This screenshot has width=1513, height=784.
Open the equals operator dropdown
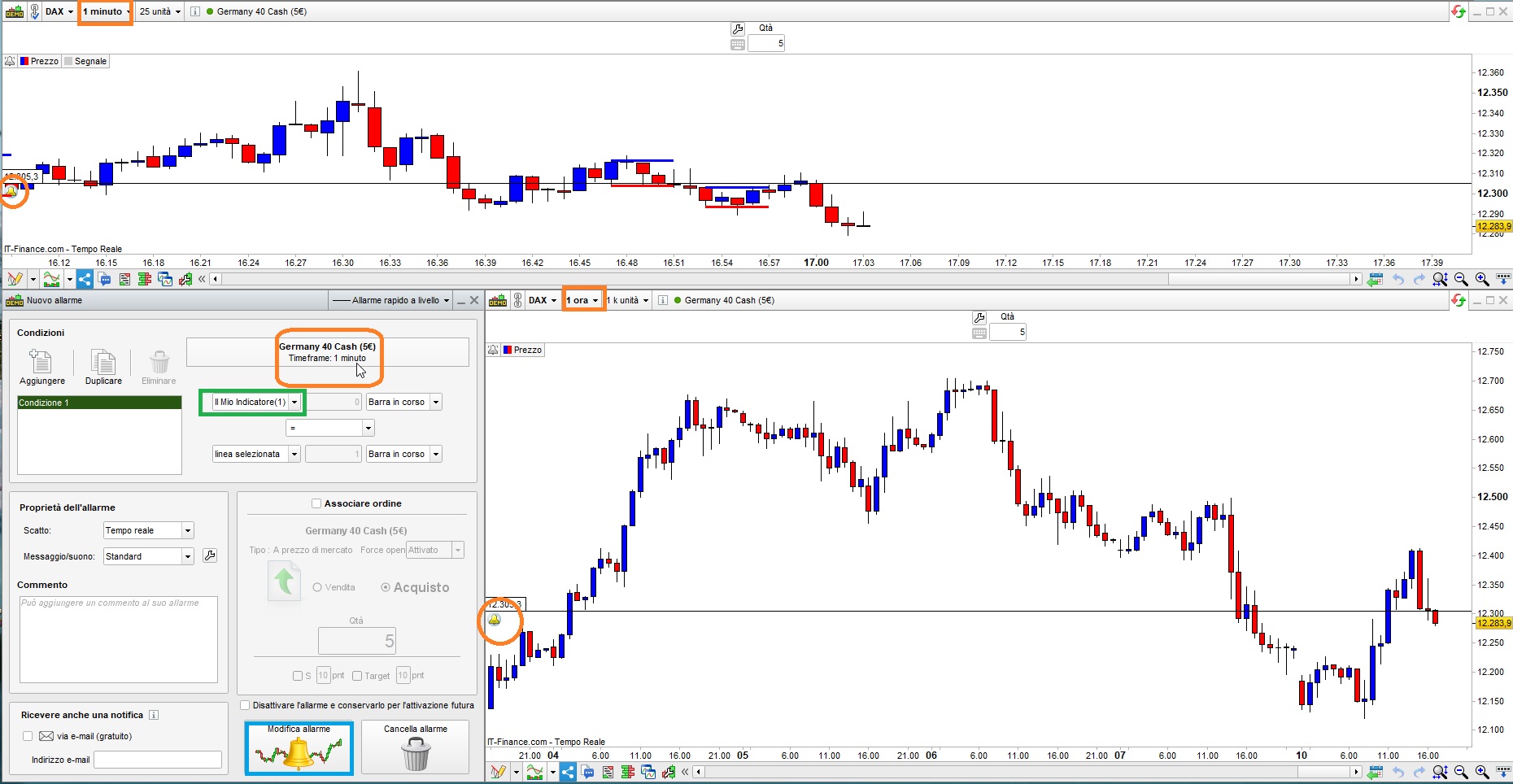point(329,428)
